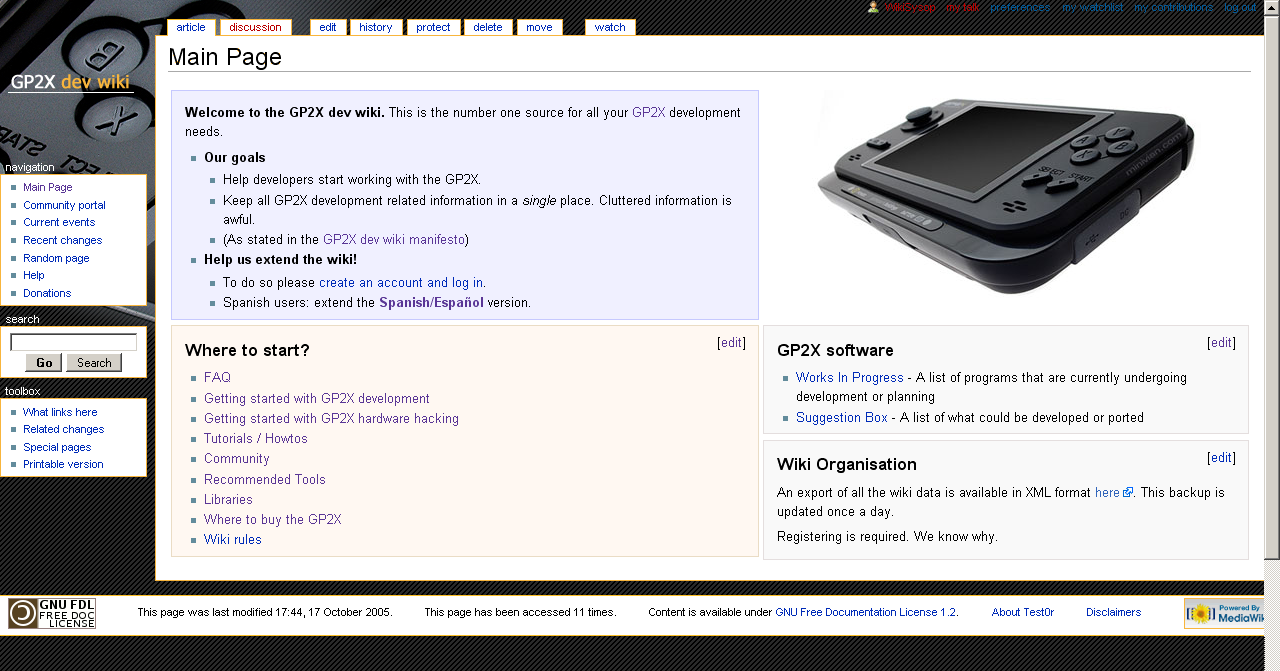Open the Spanish/Español version link
Screen dimensions: 1280x671
431,303
